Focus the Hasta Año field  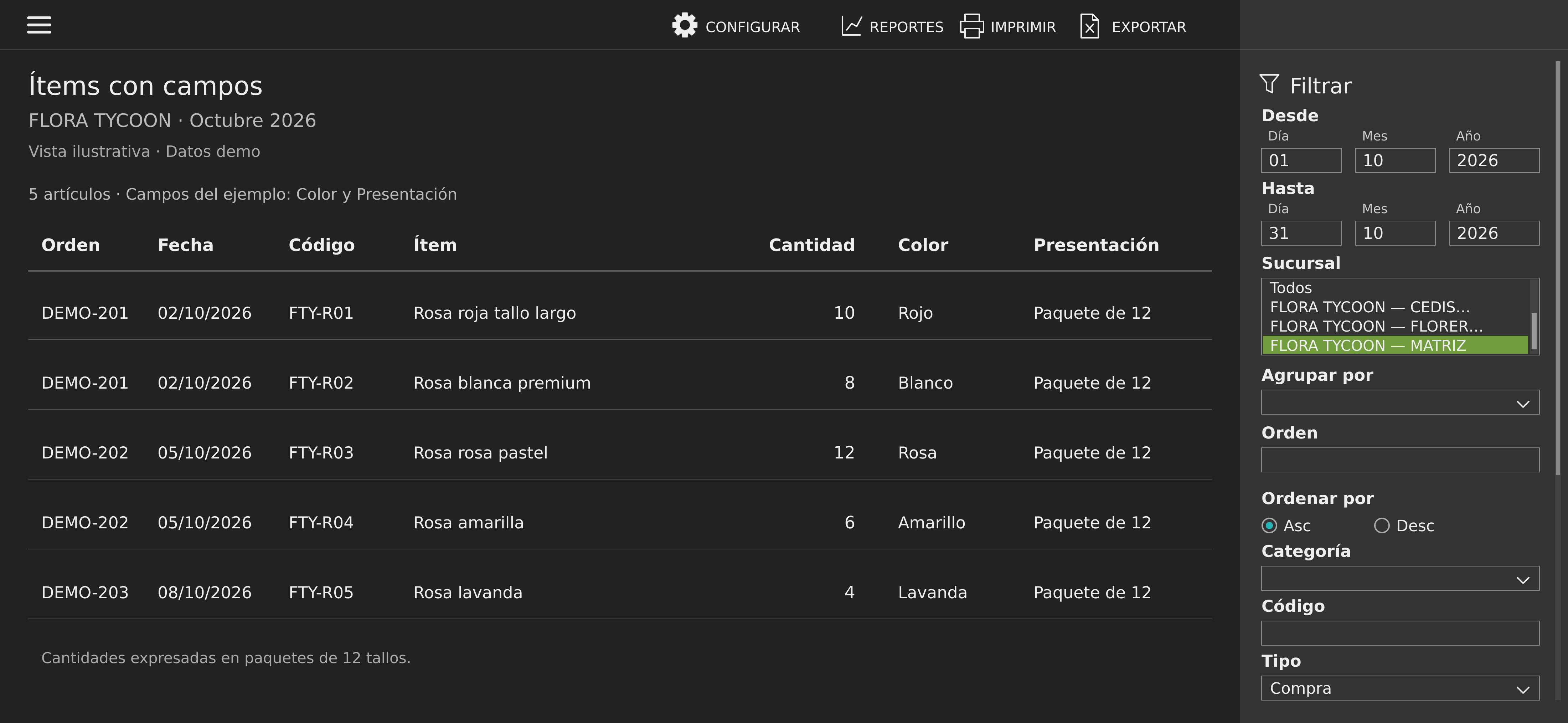tap(1494, 233)
